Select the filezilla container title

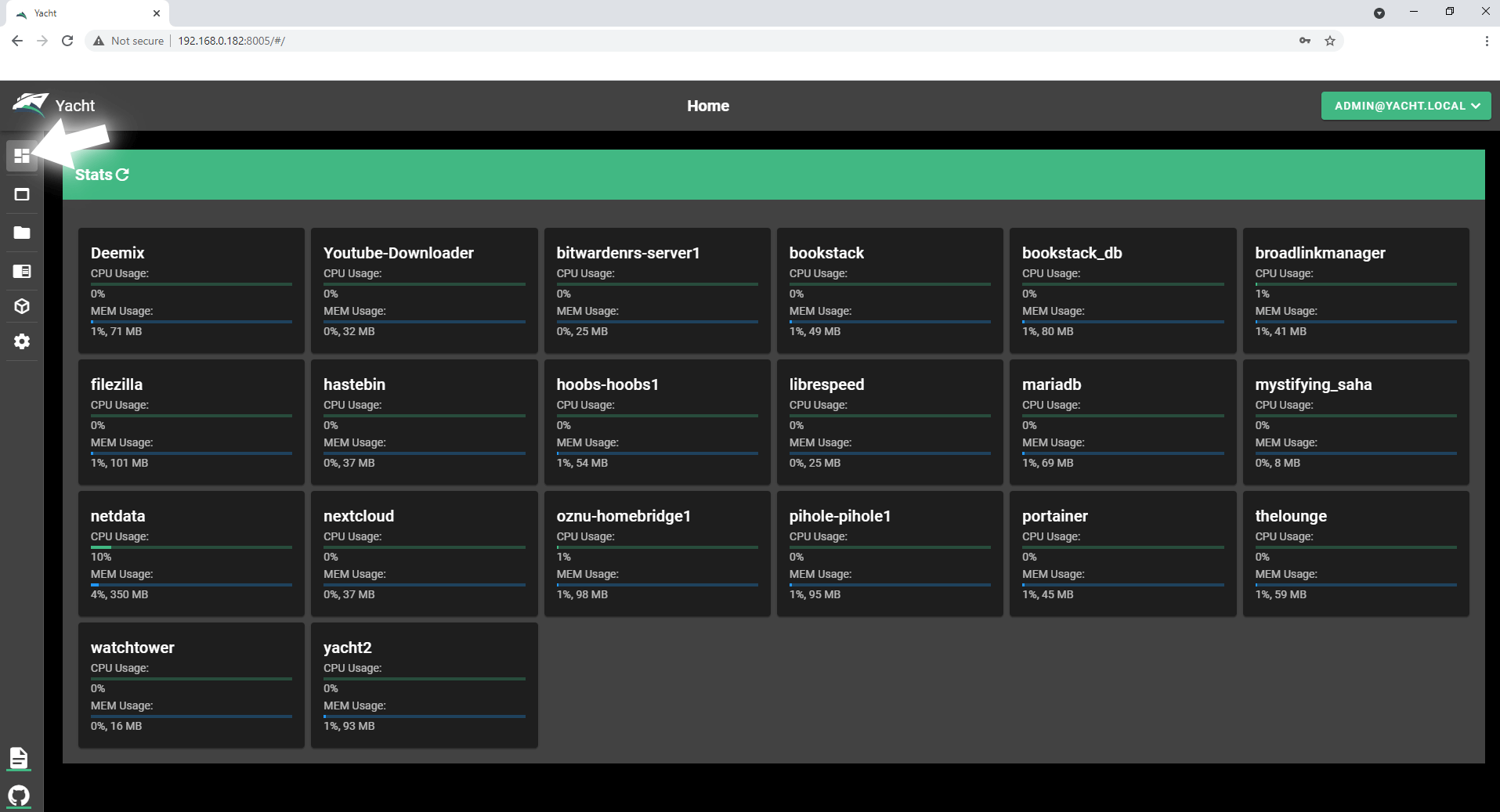point(117,384)
